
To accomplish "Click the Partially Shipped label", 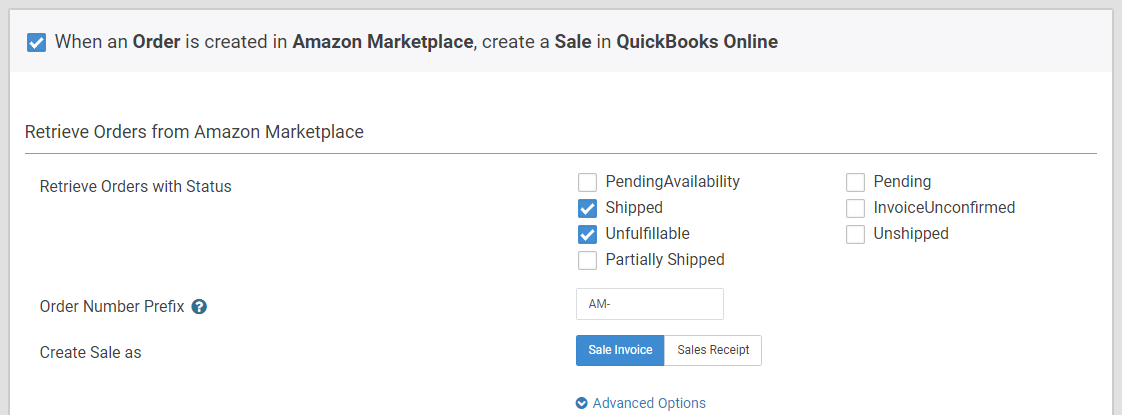I will click(x=665, y=259).
